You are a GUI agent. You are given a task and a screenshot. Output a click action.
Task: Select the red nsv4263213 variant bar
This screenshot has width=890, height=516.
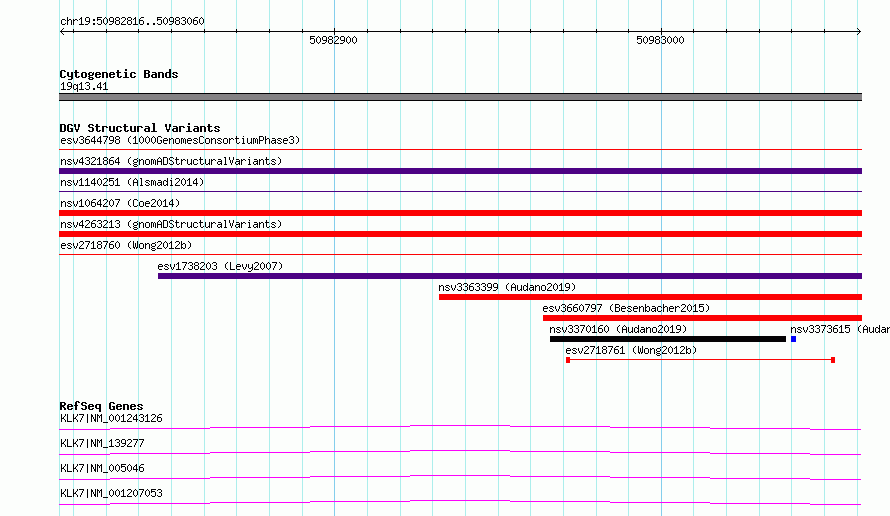(x=460, y=234)
